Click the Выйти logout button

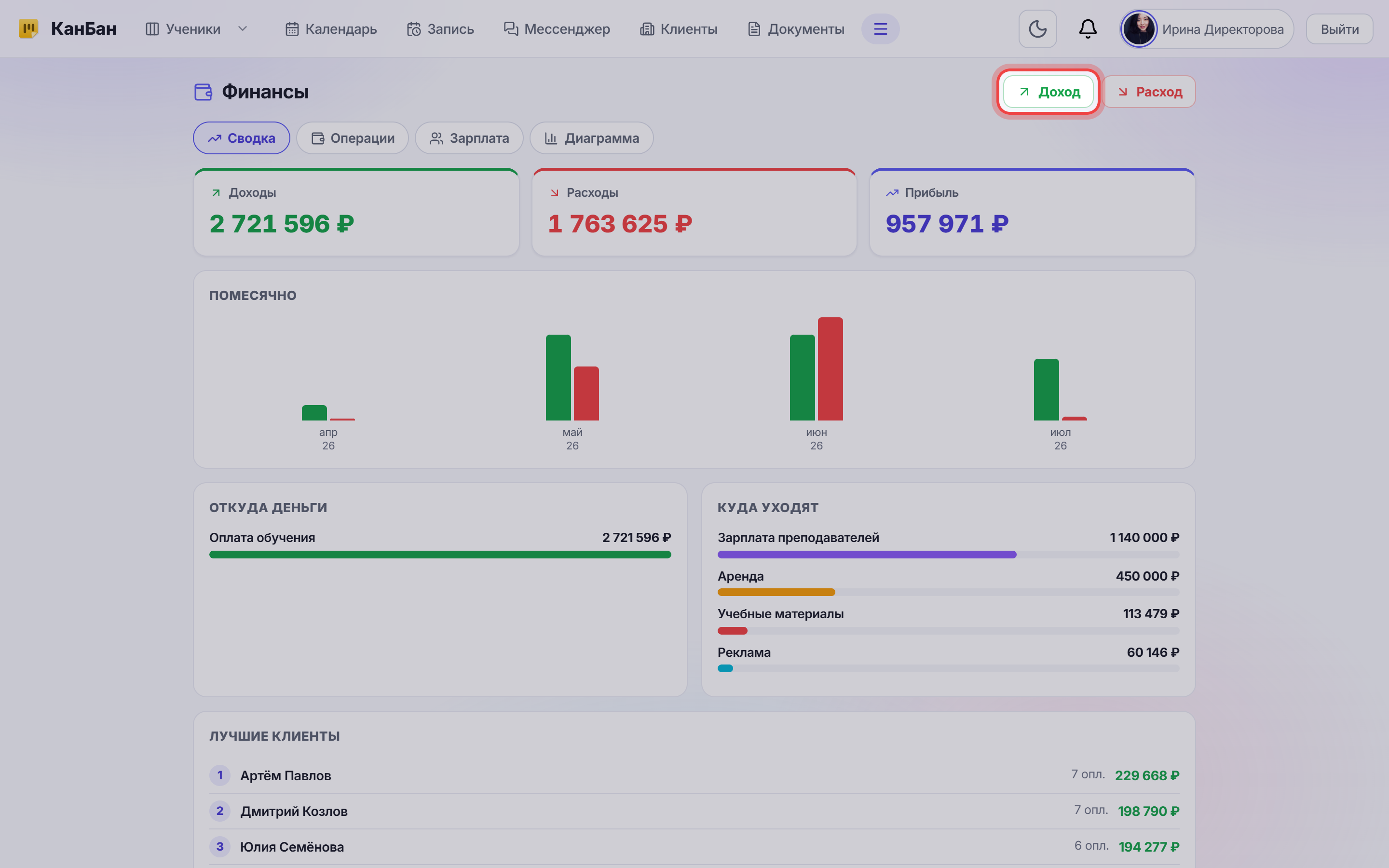point(1339,29)
